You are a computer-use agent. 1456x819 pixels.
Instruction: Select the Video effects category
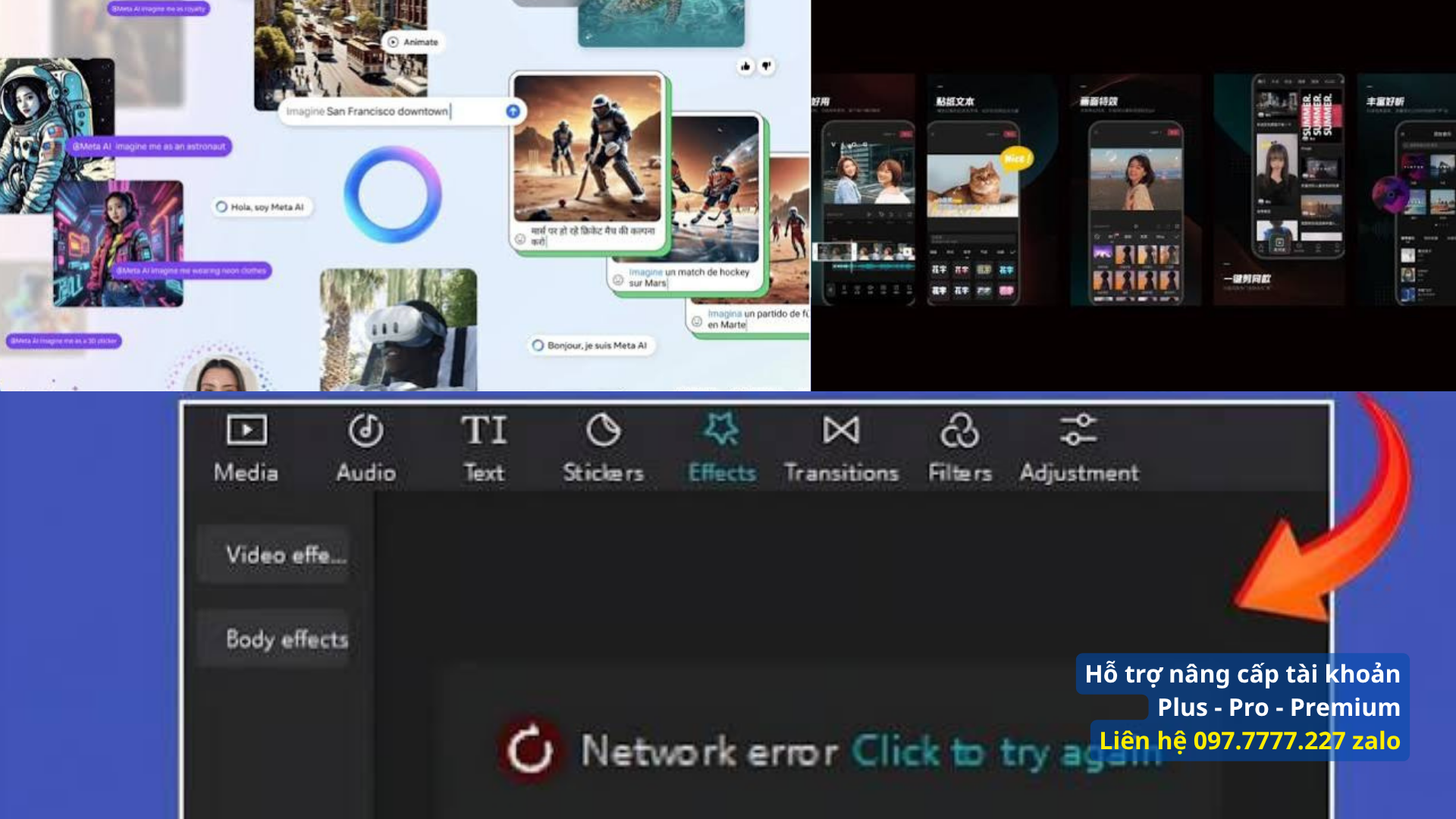[285, 554]
